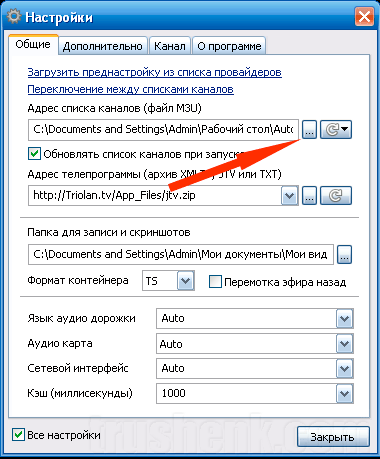Close the Настройки window with X
The width and height of the screenshot is (380, 459).
[x=364, y=17]
